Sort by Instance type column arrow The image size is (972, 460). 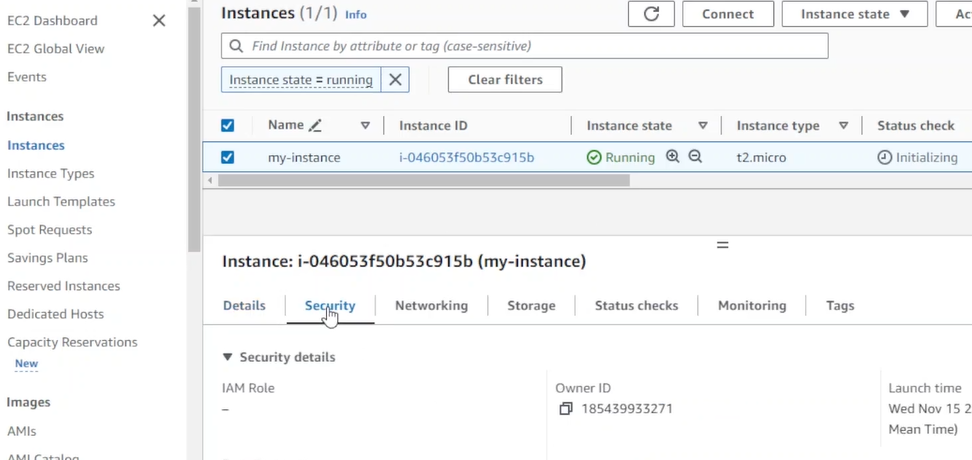[843, 125]
